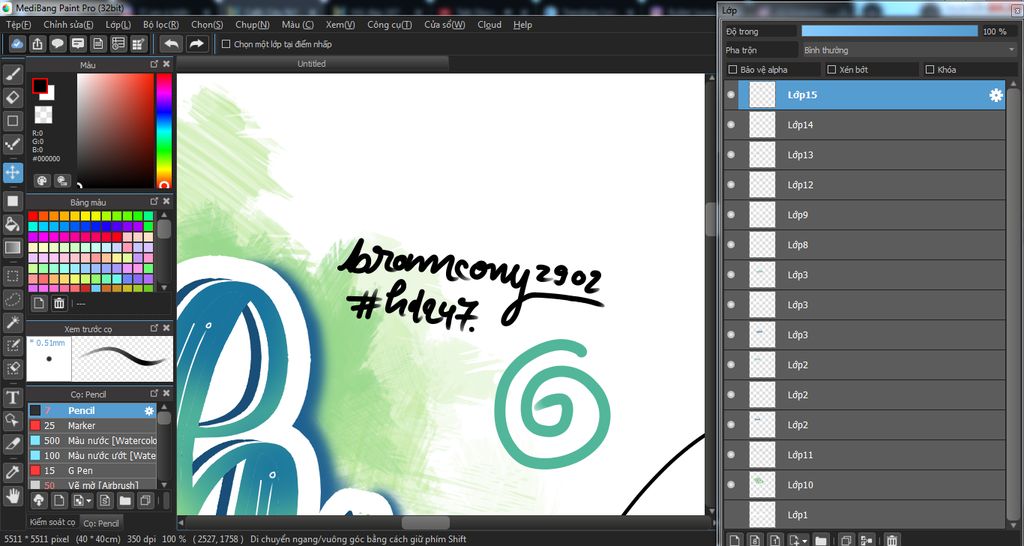Add a new layer folder

point(820,540)
